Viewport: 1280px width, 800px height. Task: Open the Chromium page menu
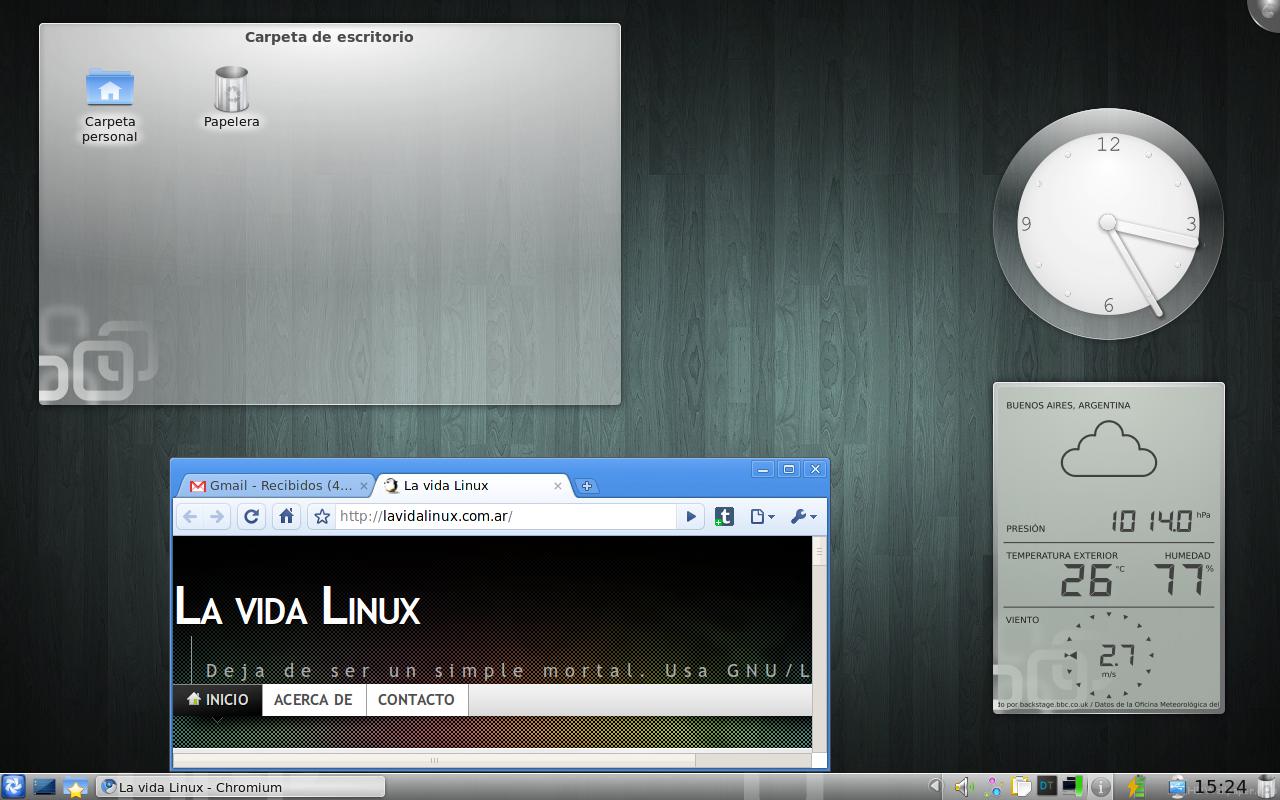(762, 516)
